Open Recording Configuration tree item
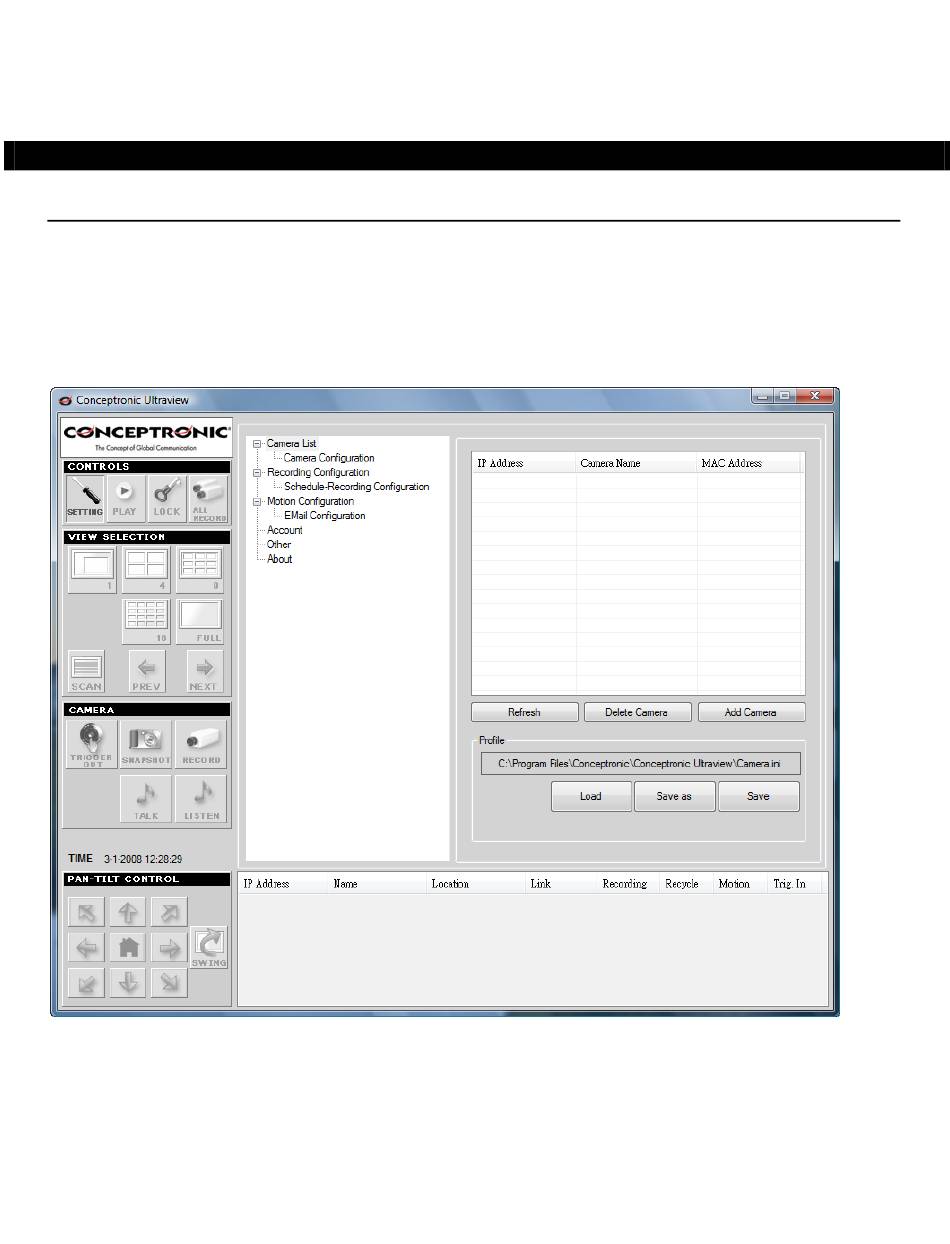The height and width of the screenshot is (1244, 950). coord(317,473)
